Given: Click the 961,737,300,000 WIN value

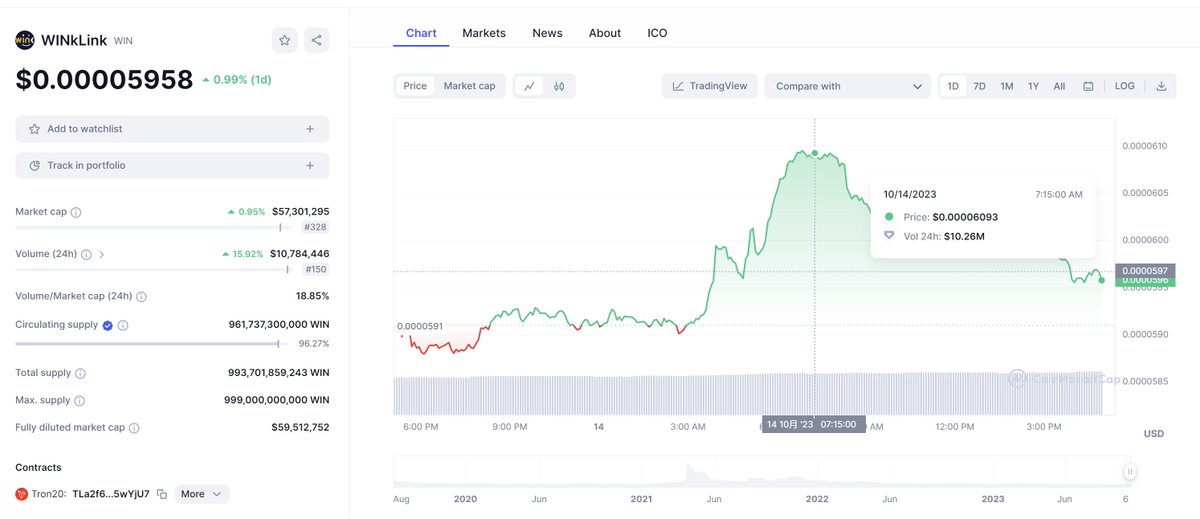Looking at the screenshot, I should tap(279, 325).
